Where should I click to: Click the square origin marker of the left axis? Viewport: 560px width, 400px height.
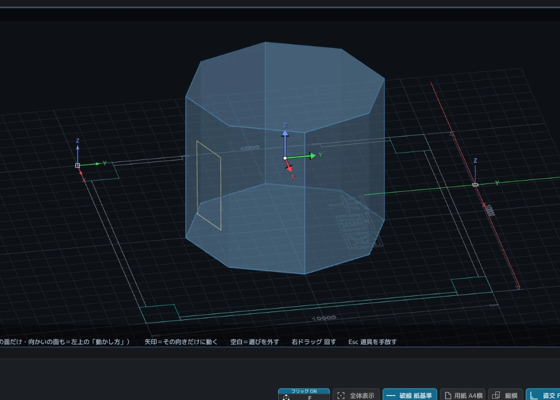point(78,165)
